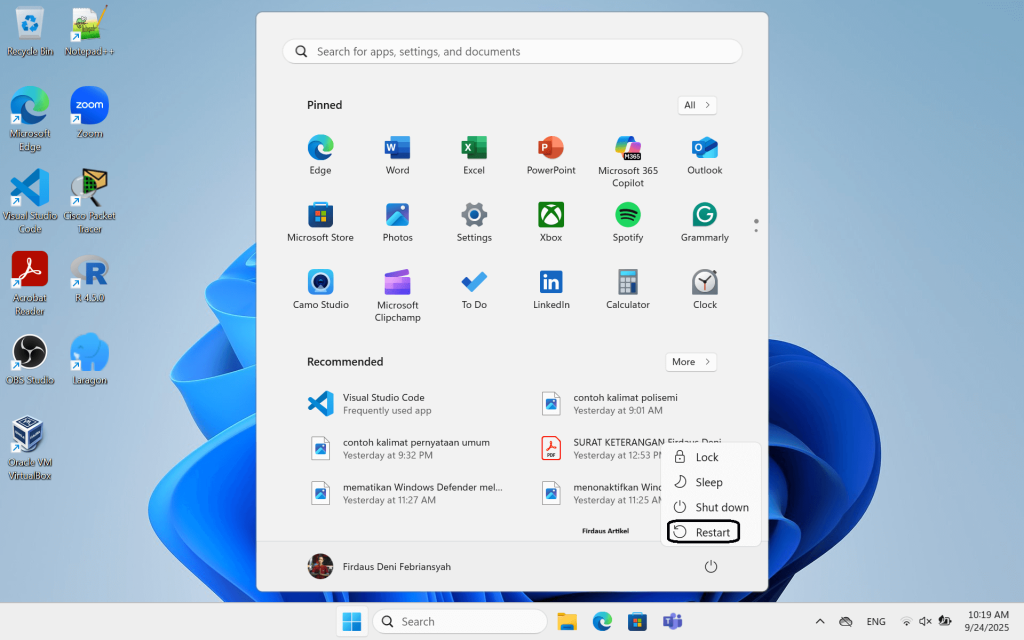The image size is (1024, 640).
Task: Open the hidden icons tray on the taskbar
Action: 820,621
